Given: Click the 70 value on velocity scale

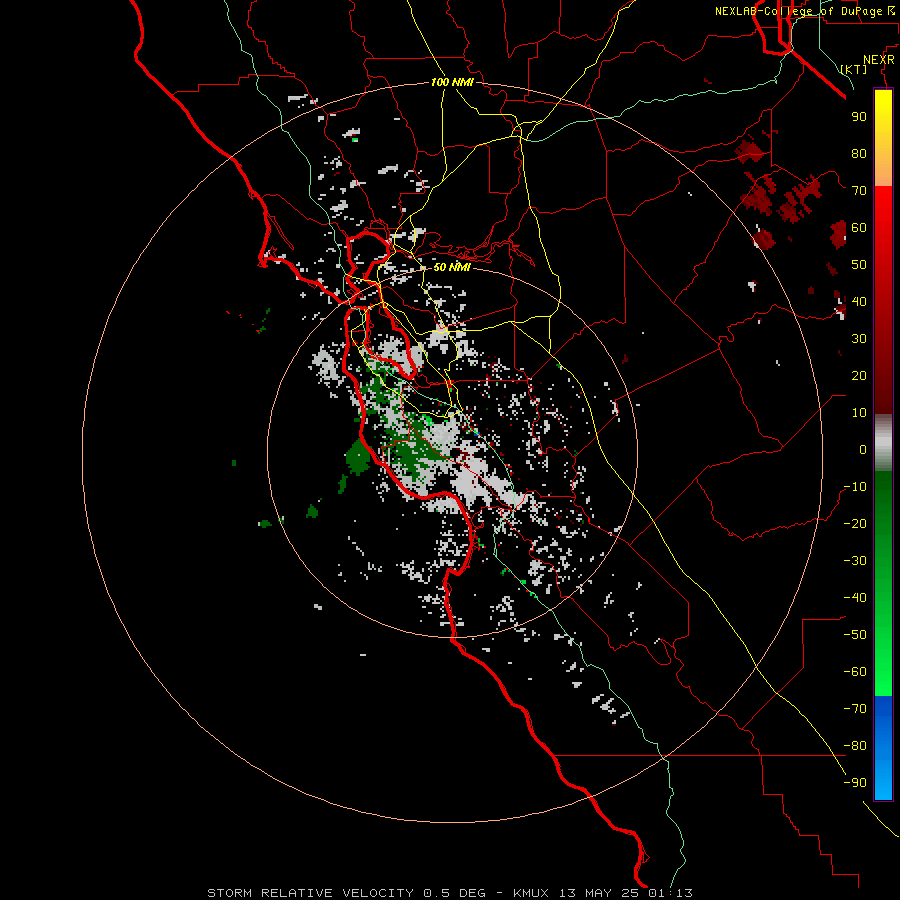Looking at the screenshot, I should point(859,191).
